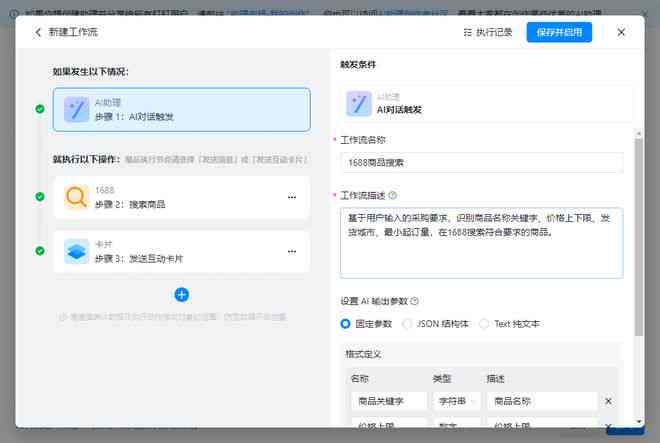Click green check status of step 2
660x443 pixels.
pos(40,197)
